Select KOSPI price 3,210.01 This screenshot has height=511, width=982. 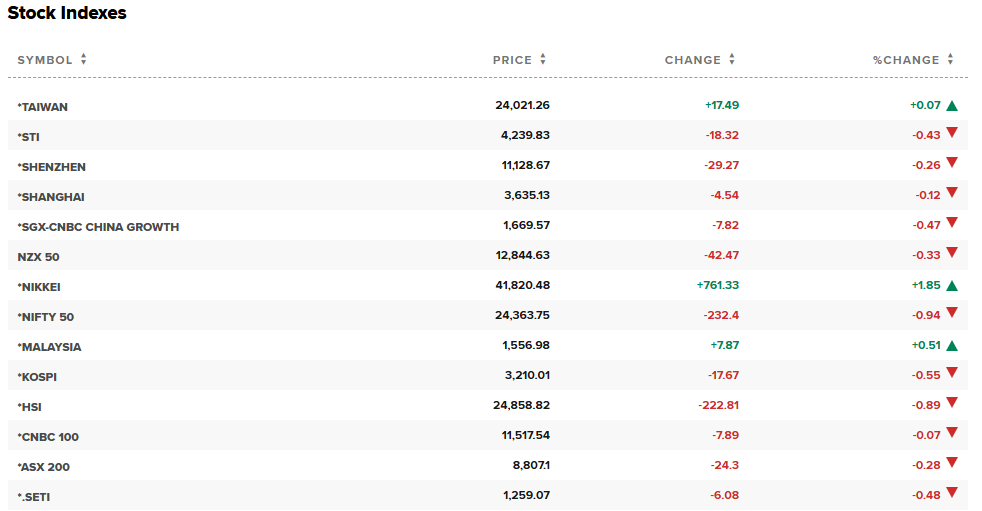click(x=527, y=376)
